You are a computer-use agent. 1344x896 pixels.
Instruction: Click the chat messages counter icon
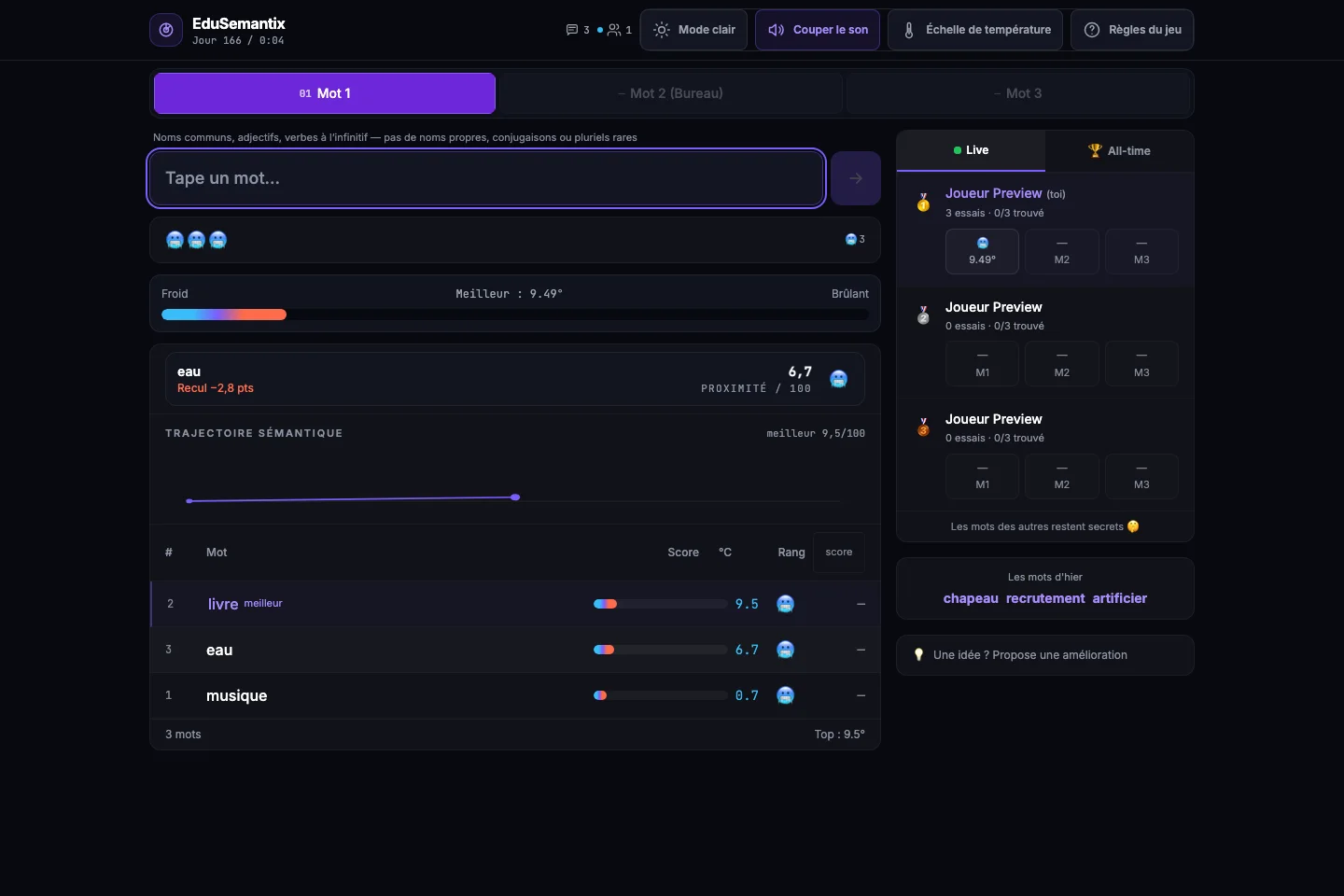[572, 30]
